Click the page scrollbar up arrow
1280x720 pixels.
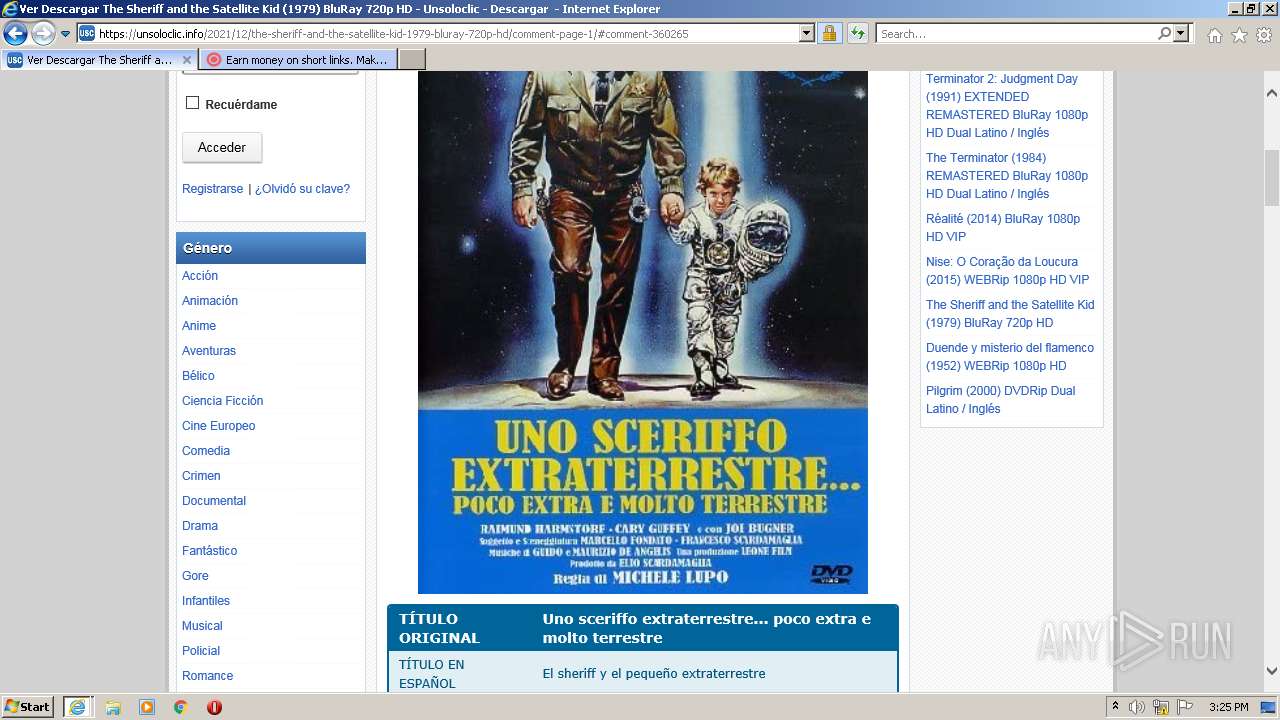(1272, 93)
